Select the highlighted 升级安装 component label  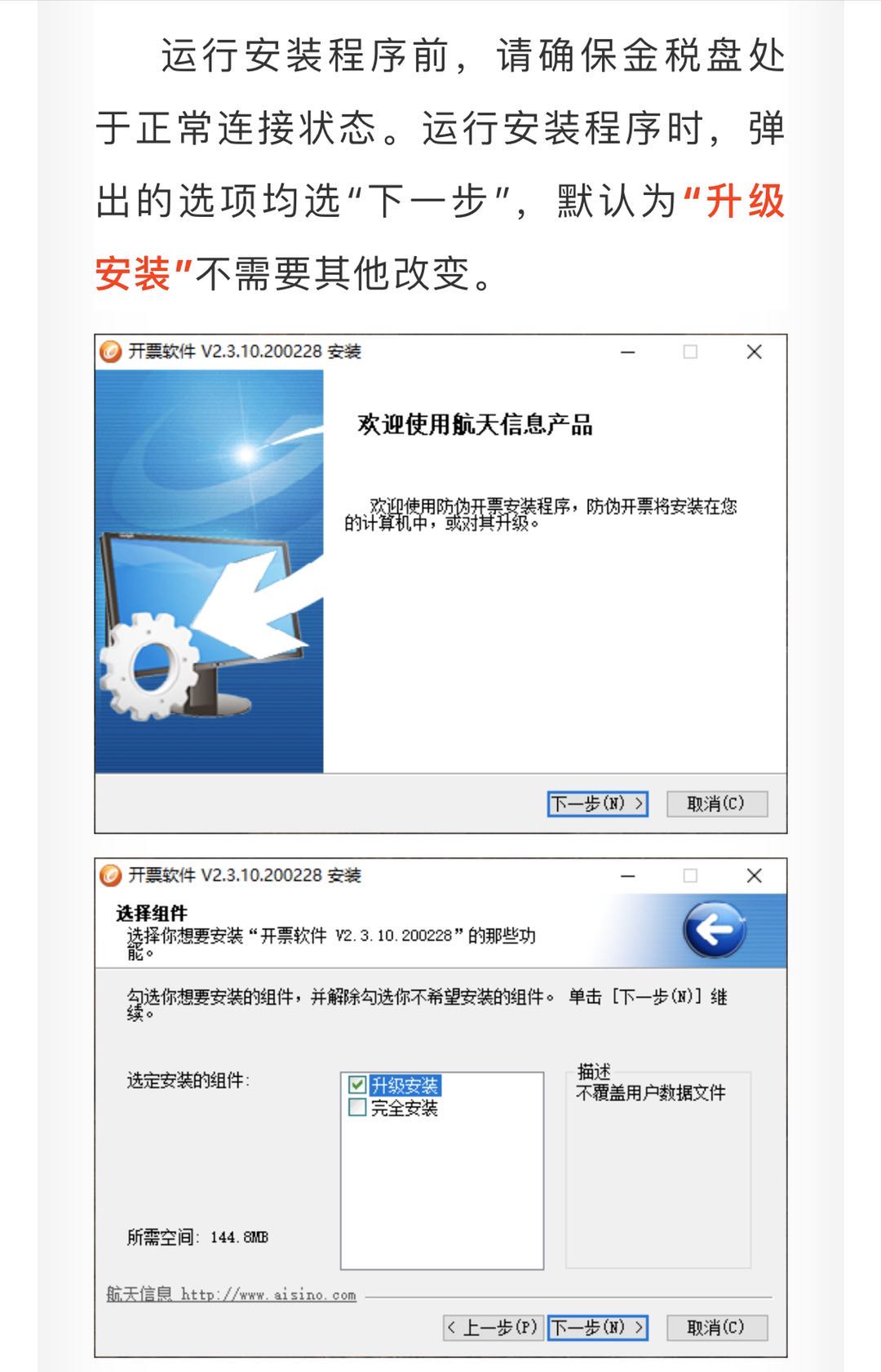point(405,1085)
